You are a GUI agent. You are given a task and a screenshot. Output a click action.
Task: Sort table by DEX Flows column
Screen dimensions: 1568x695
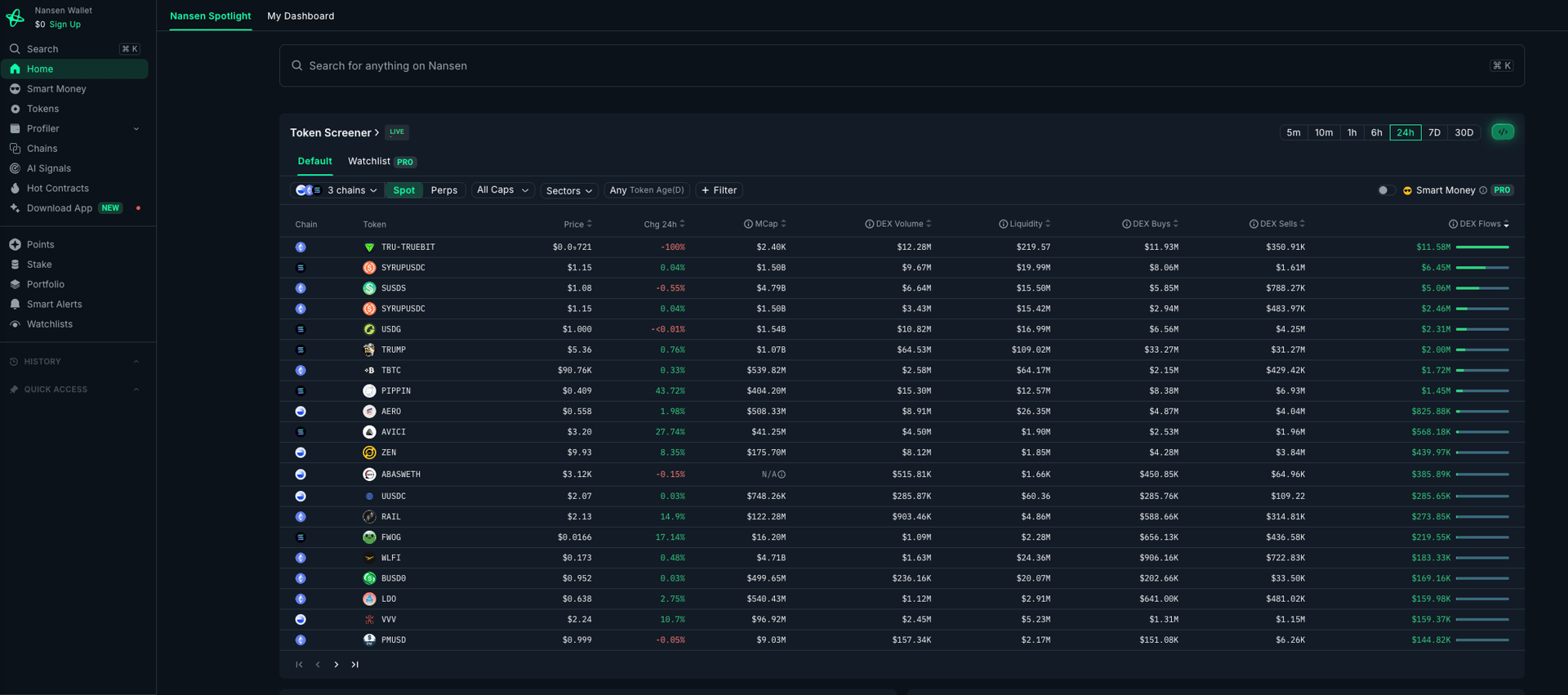pyautogui.click(x=1479, y=224)
